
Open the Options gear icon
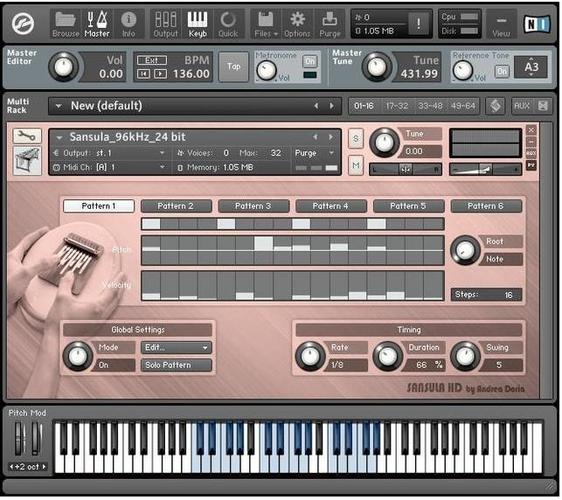pyautogui.click(x=297, y=24)
